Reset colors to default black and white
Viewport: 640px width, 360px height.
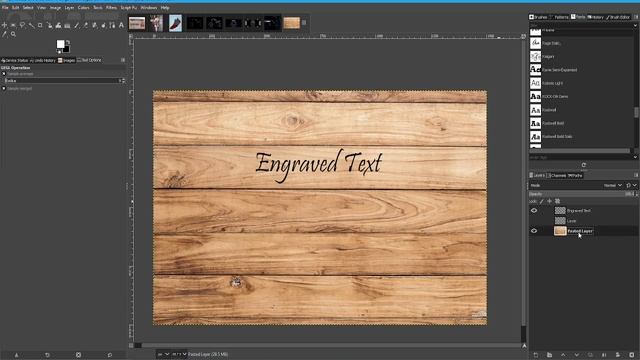59,52
